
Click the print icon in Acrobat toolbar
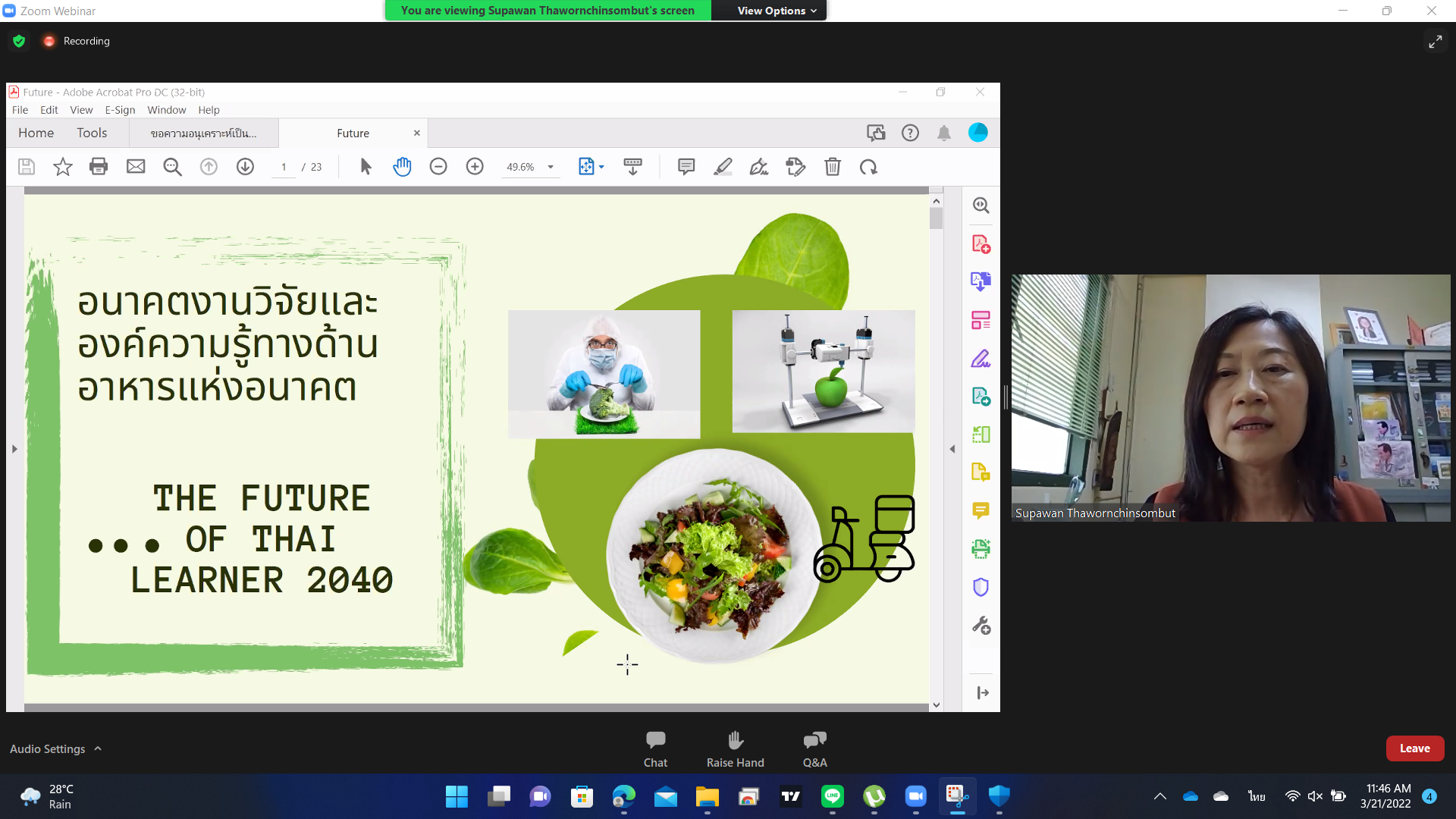click(99, 167)
